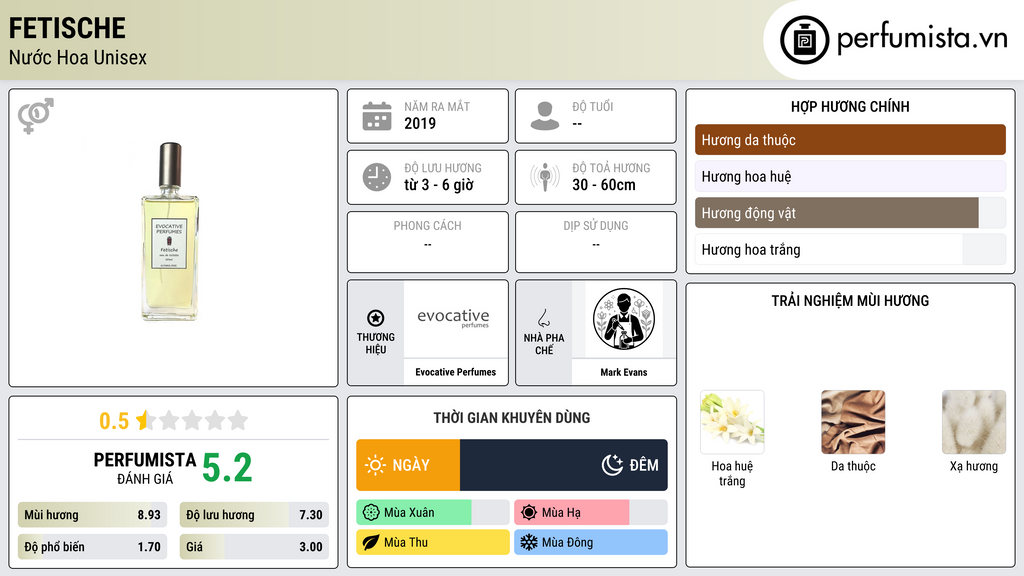
Task: Click the Evocative Perfumes brand name link
Action: point(456,372)
